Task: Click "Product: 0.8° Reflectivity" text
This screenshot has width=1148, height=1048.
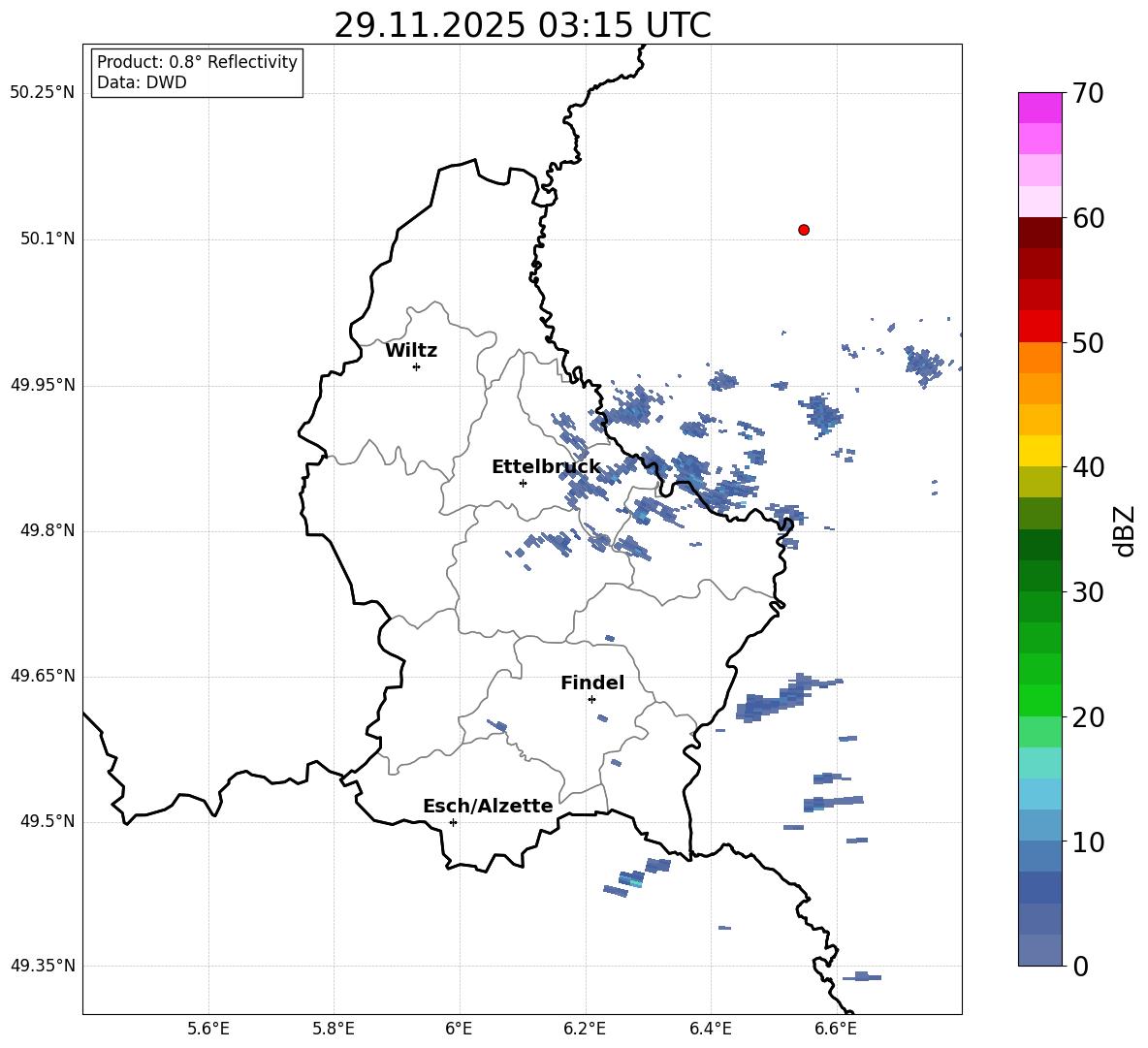Action: tap(197, 62)
